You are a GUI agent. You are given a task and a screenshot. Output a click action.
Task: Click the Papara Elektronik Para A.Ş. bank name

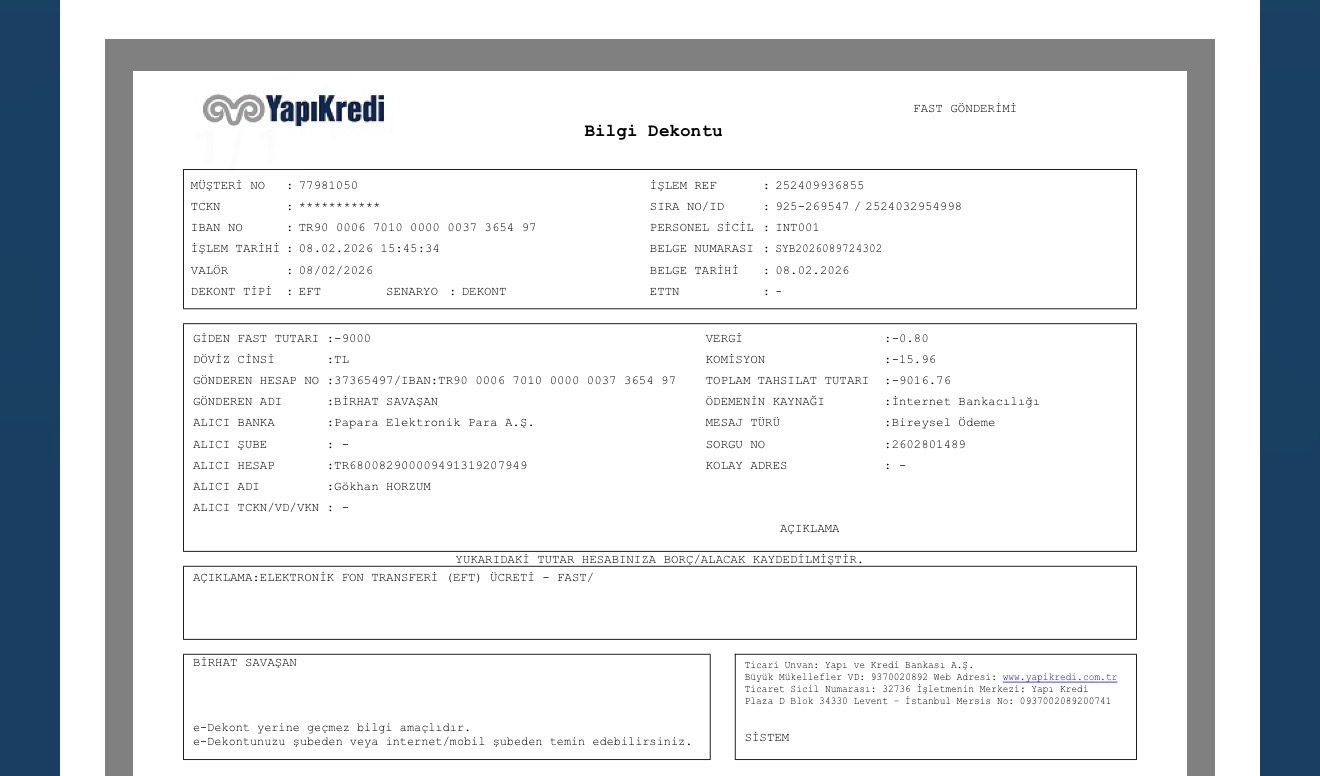click(434, 423)
